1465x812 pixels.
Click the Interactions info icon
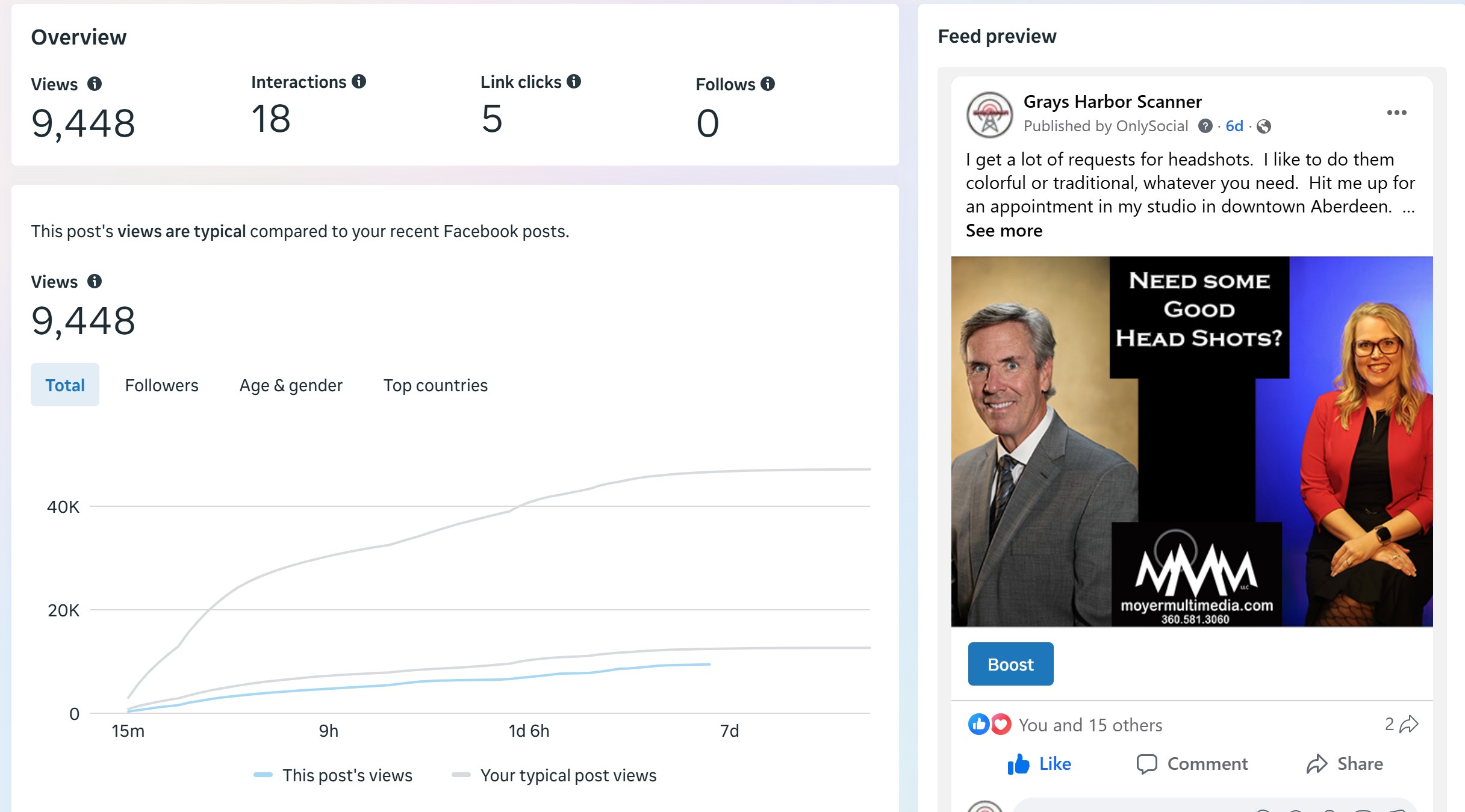359,81
